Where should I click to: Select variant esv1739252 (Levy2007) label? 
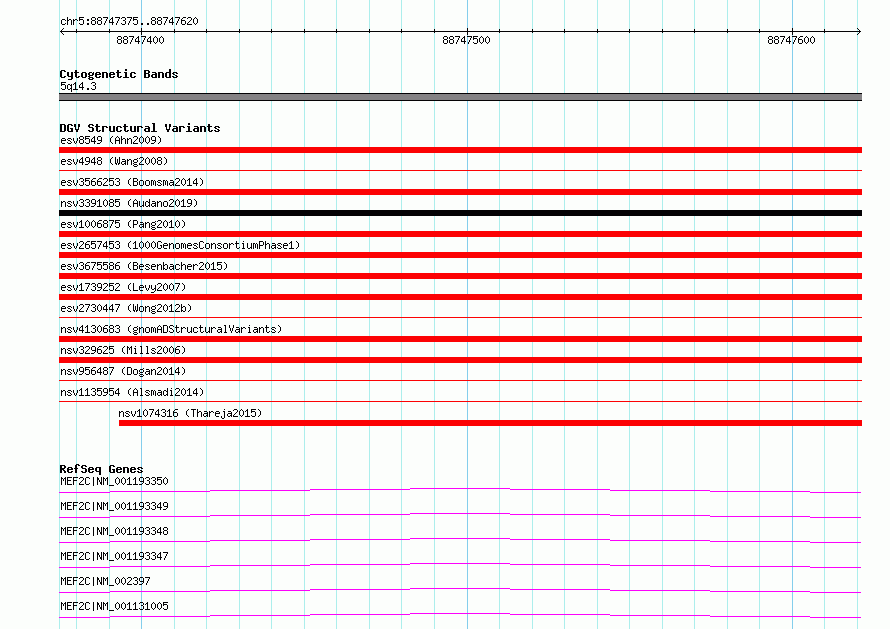click(123, 287)
